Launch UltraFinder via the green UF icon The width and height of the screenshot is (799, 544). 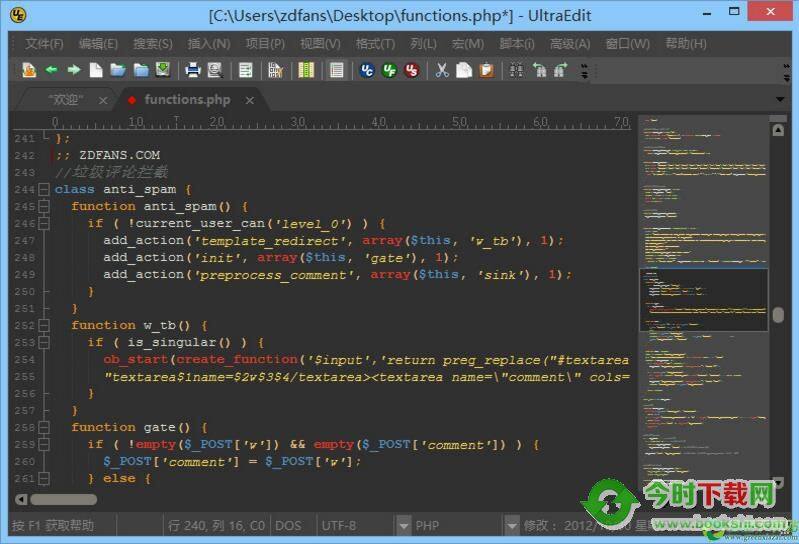point(389,70)
